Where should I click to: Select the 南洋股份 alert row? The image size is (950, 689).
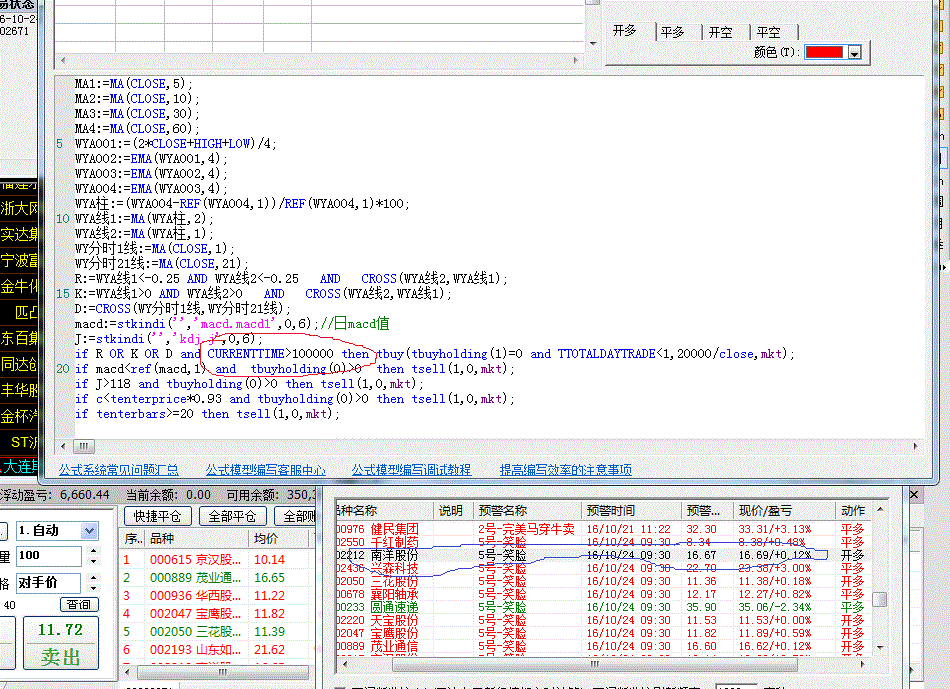pyautogui.click(x=602, y=555)
